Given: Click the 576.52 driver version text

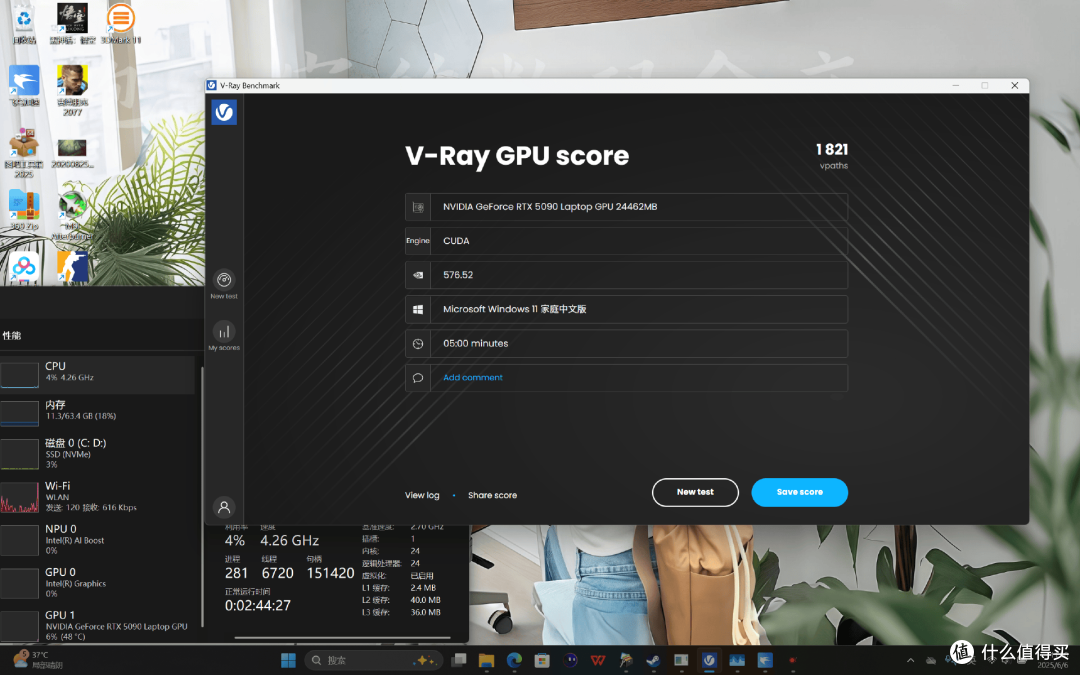Looking at the screenshot, I should click(458, 275).
